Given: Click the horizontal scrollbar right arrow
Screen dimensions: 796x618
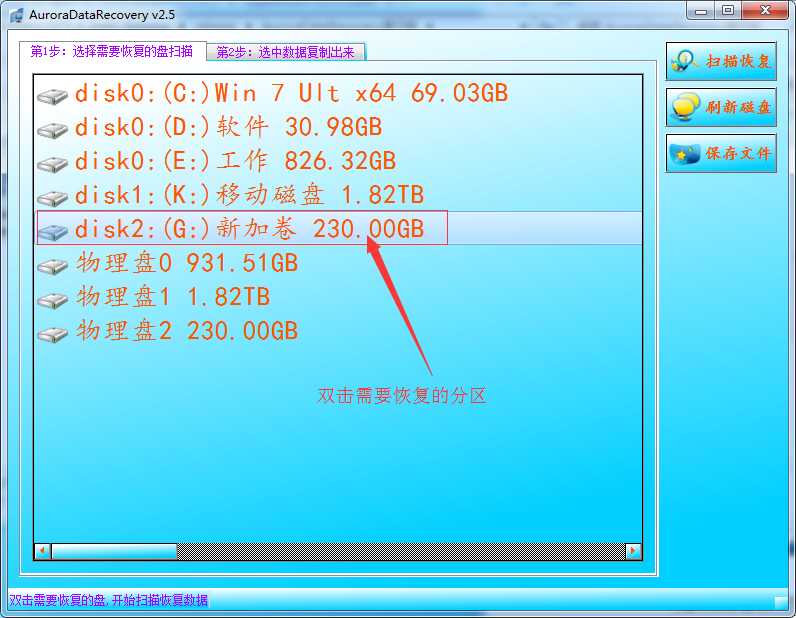Looking at the screenshot, I should point(633,551).
